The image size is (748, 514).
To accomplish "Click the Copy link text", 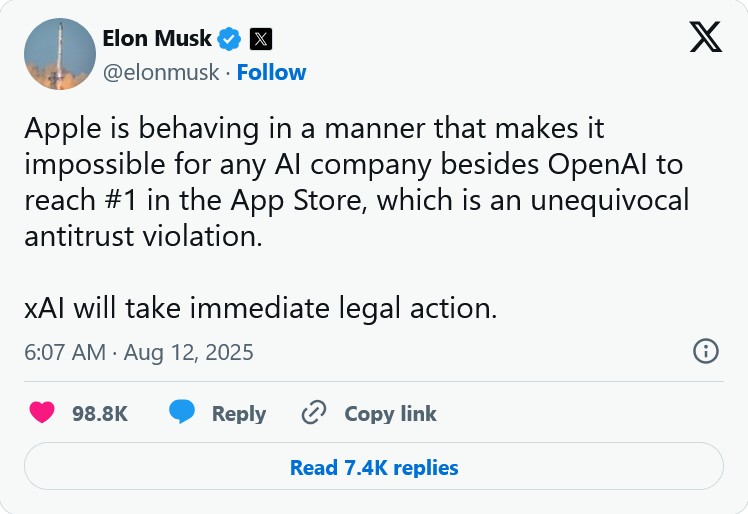I will 390,414.
